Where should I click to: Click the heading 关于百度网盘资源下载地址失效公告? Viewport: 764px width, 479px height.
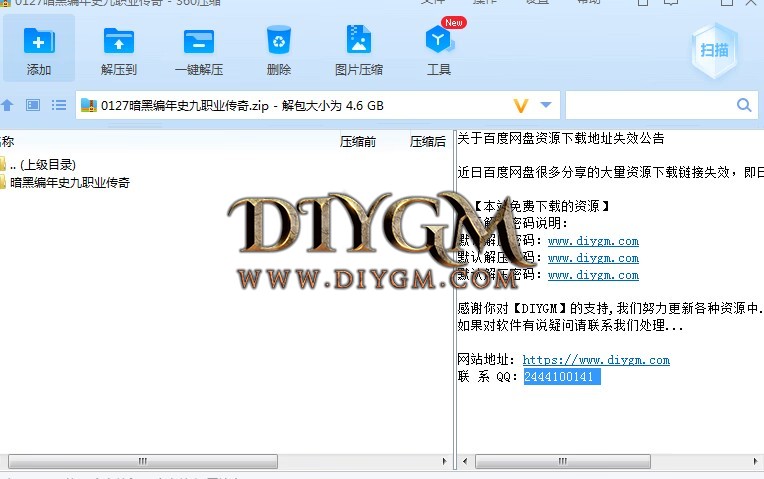coord(561,138)
